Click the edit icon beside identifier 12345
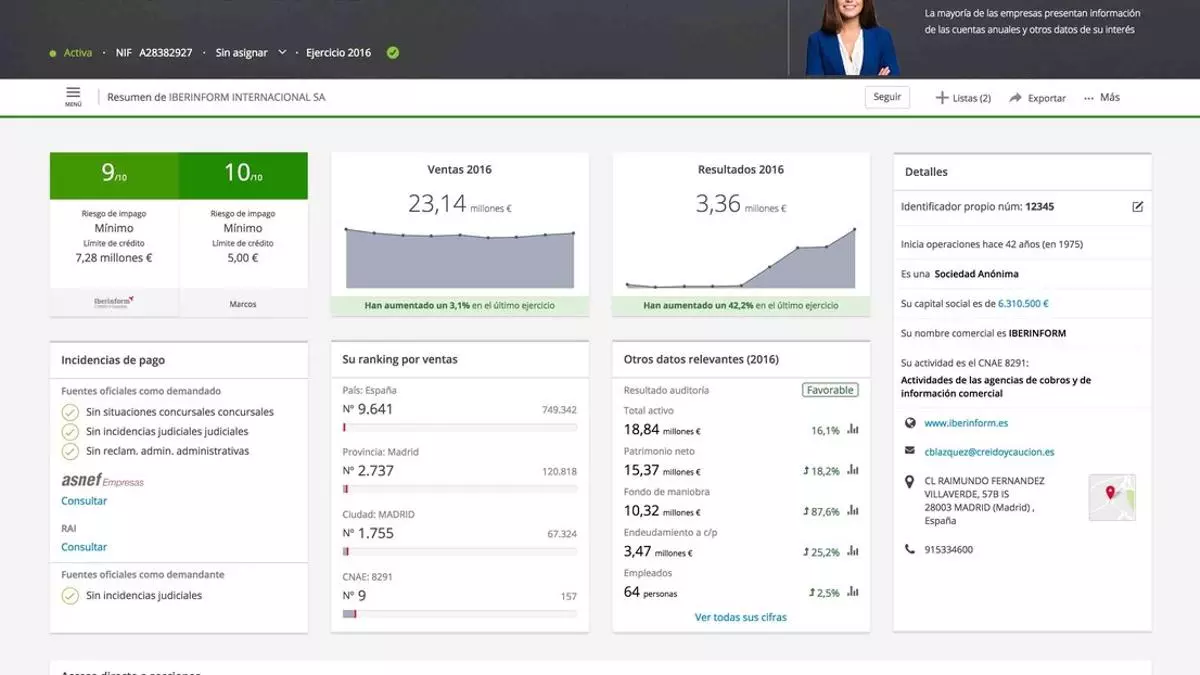The height and width of the screenshot is (675, 1200). coord(1137,207)
